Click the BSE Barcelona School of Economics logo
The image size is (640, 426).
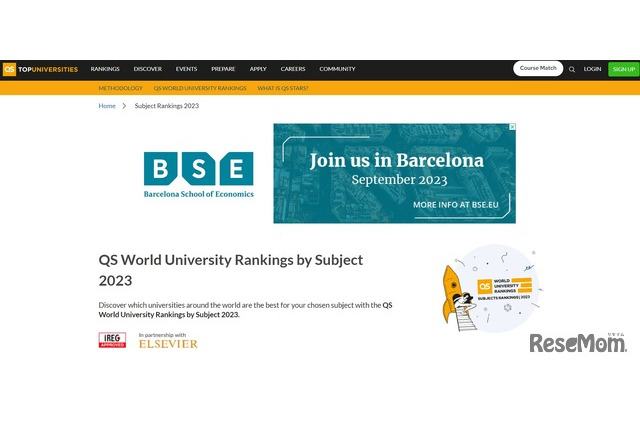tap(198, 174)
